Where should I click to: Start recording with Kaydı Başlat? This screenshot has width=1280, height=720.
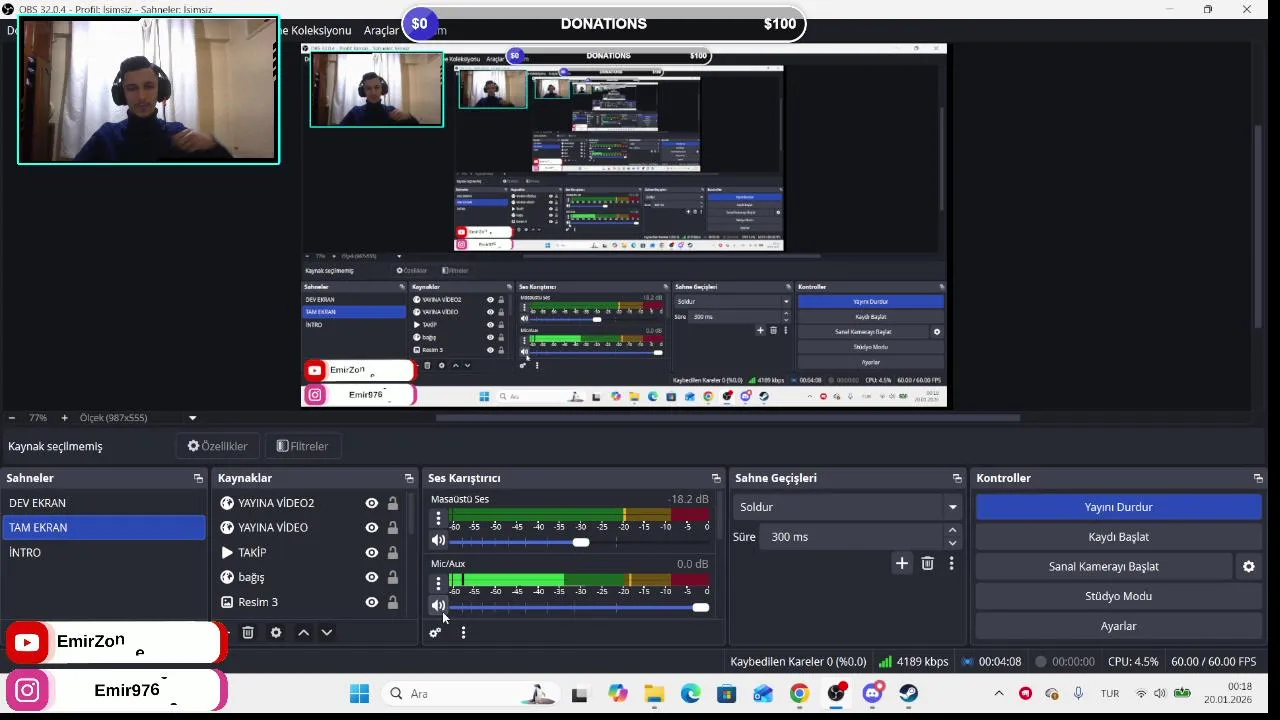1118,537
